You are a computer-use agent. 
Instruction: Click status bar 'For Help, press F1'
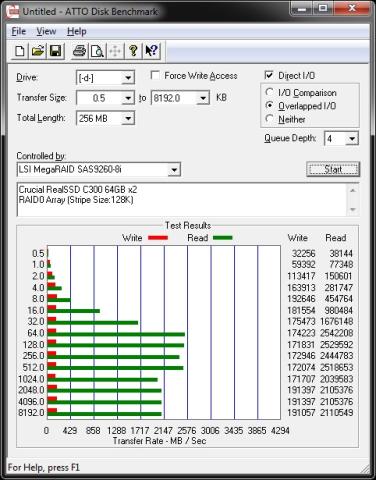[x=44, y=467]
